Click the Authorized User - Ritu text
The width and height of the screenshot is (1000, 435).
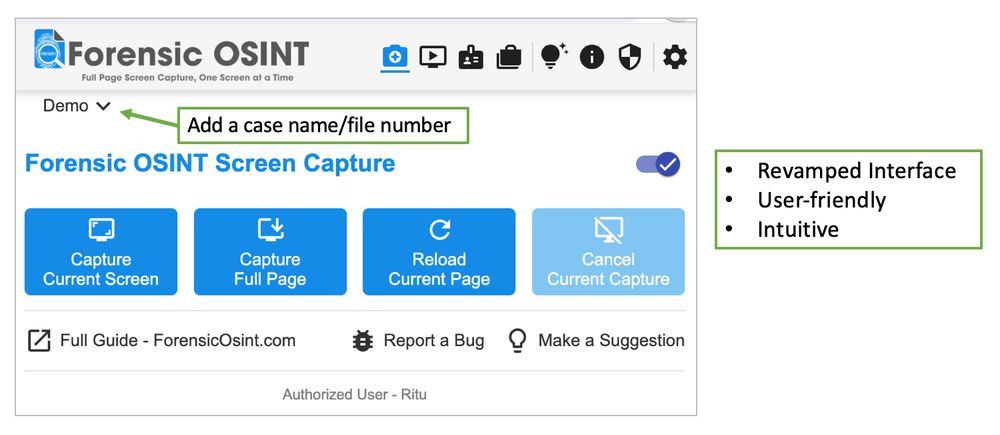point(355,394)
